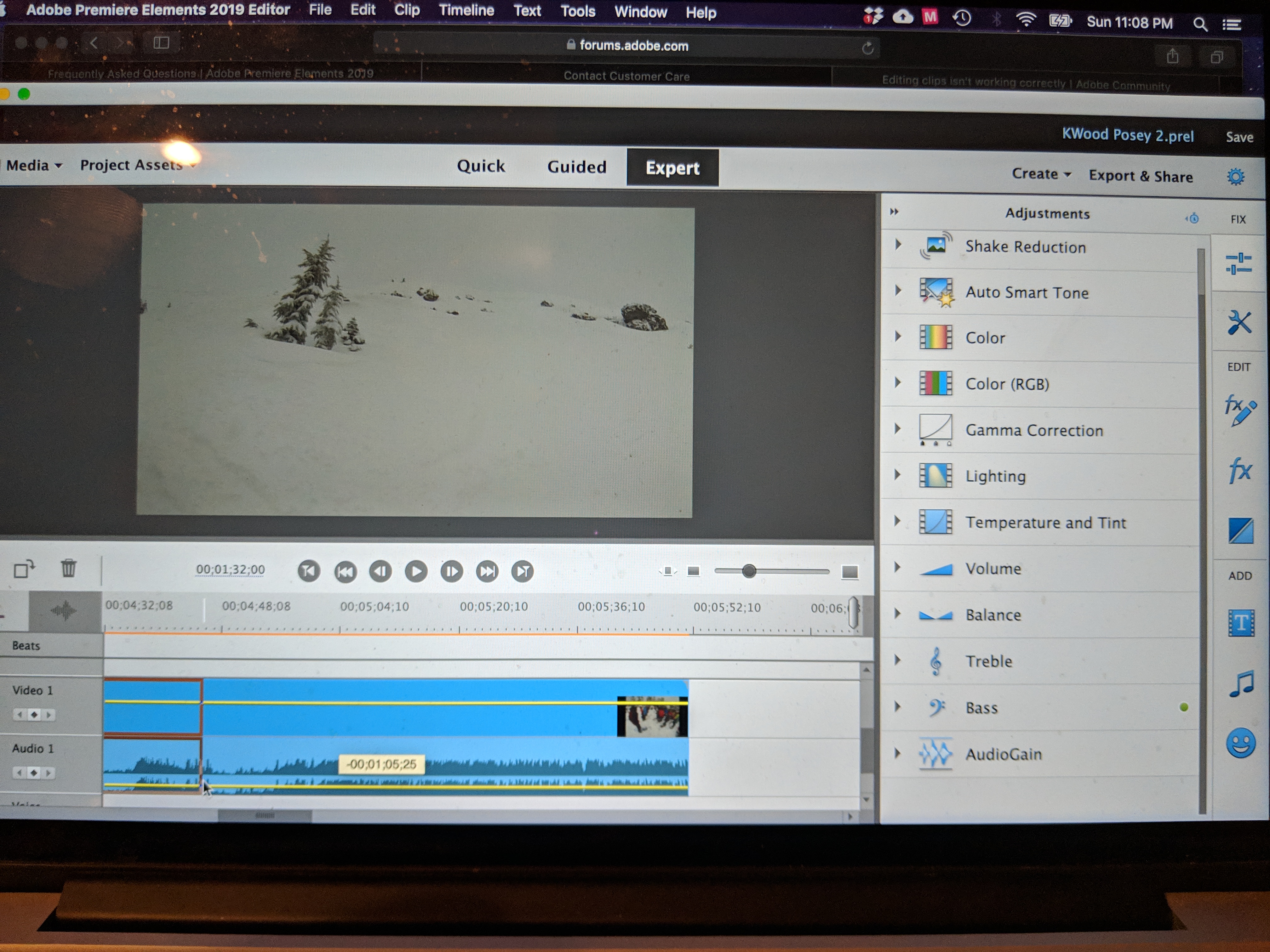The width and height of the screenshot is (1270, 952).
Task: Click the fit-to-timeline icon right of zoom slider
Action: point(850,572)
